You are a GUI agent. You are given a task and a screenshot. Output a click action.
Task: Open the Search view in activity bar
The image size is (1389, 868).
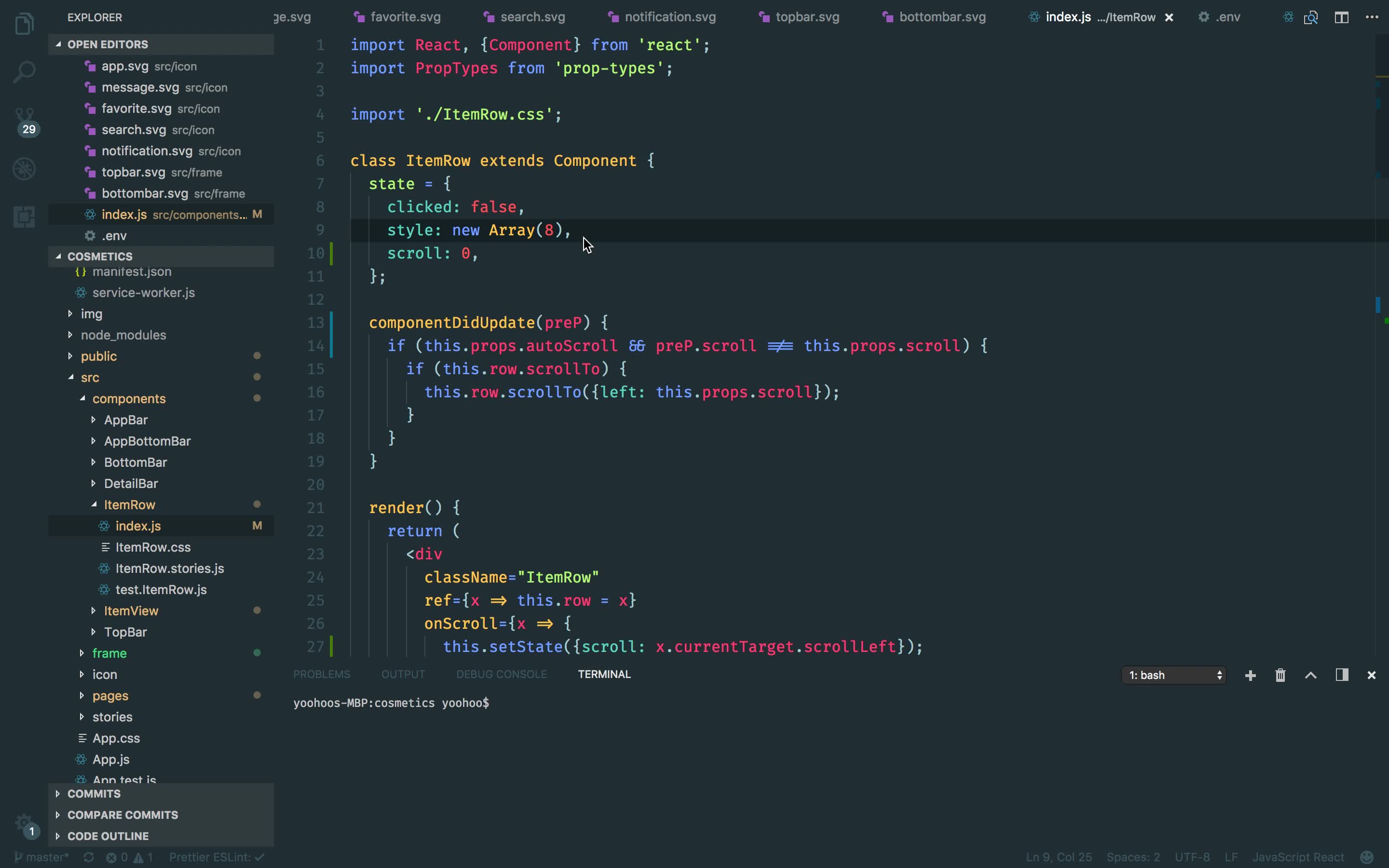(24, 72)
